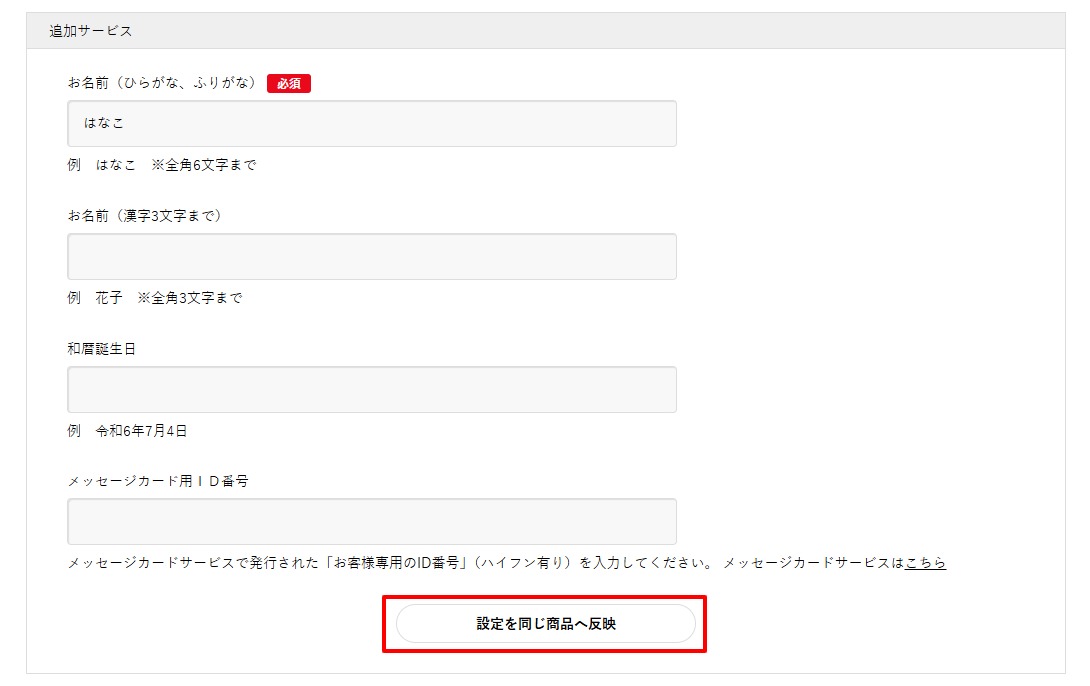Open the こちら message card service link
This screenshot has height=686, width=1090.
coord(925,563)
